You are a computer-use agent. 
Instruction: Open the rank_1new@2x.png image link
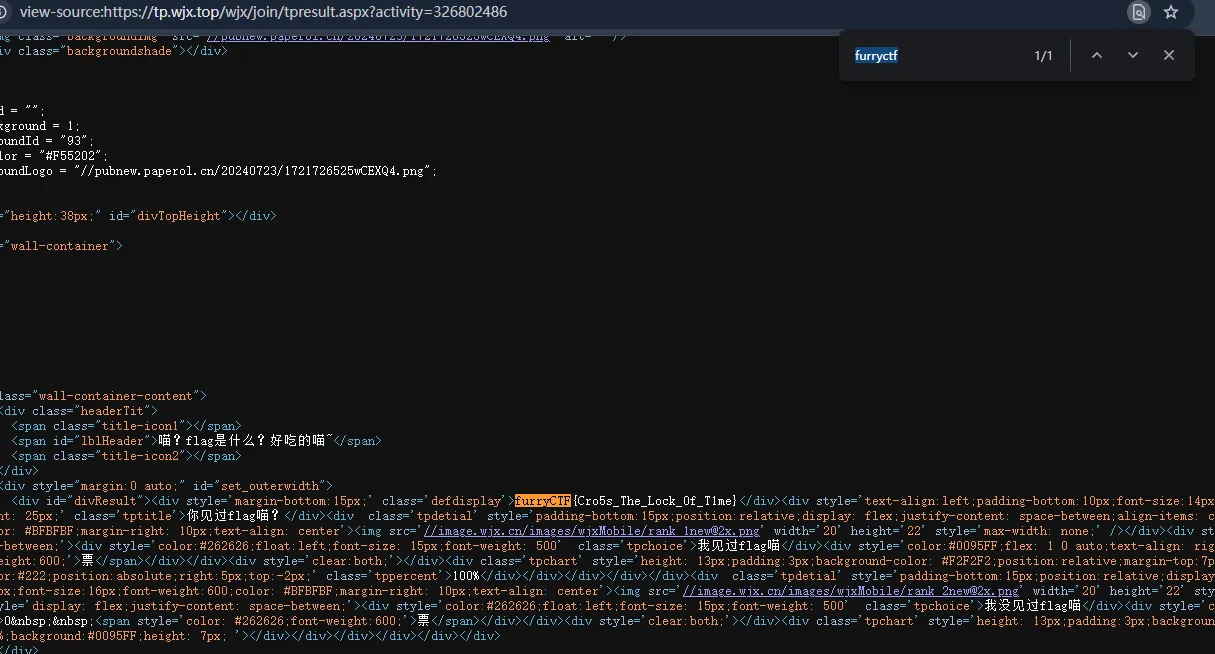592,531
